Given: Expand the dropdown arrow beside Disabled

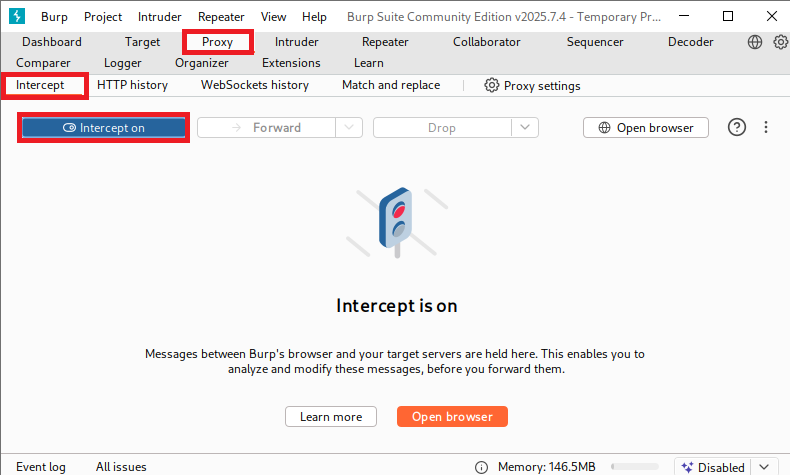Looking at the screenshot, I should 764,467.
